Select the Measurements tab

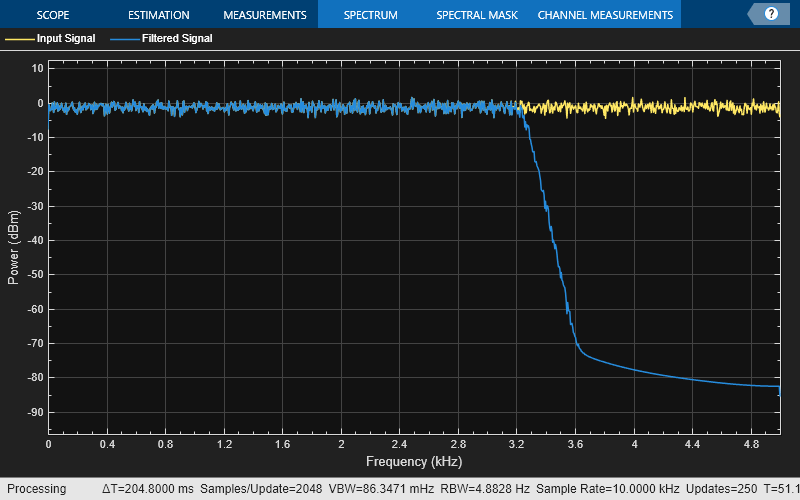(264, 15)
